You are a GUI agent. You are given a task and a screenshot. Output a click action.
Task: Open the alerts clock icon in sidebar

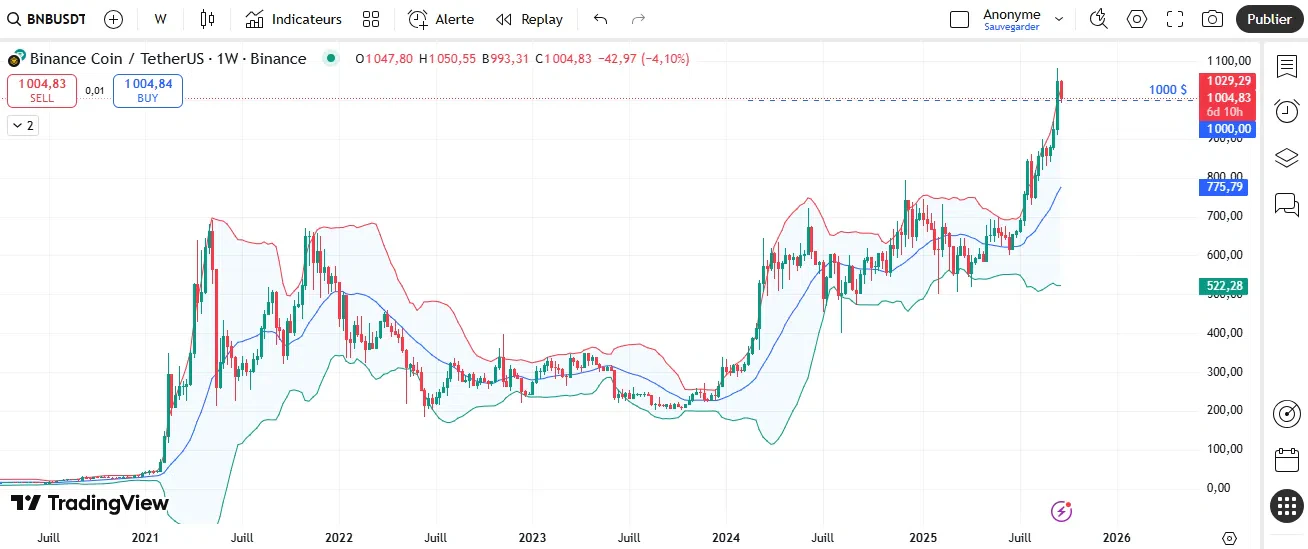[1286, 111]
